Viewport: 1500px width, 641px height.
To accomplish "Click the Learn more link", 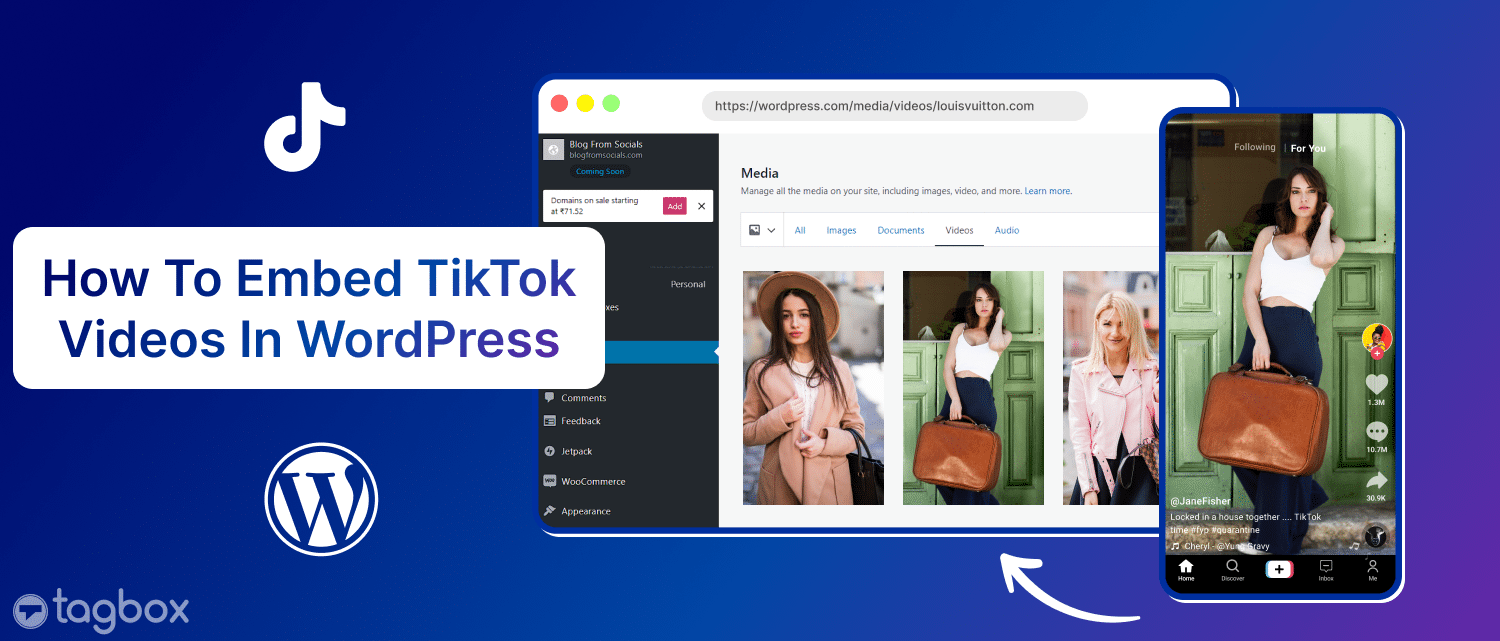I will (x=1047, y=190).
